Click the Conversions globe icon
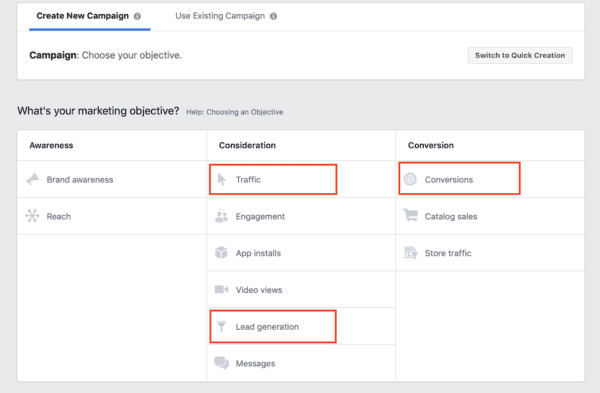The height and width of the screenshot is (393, 600). [410, 179]
